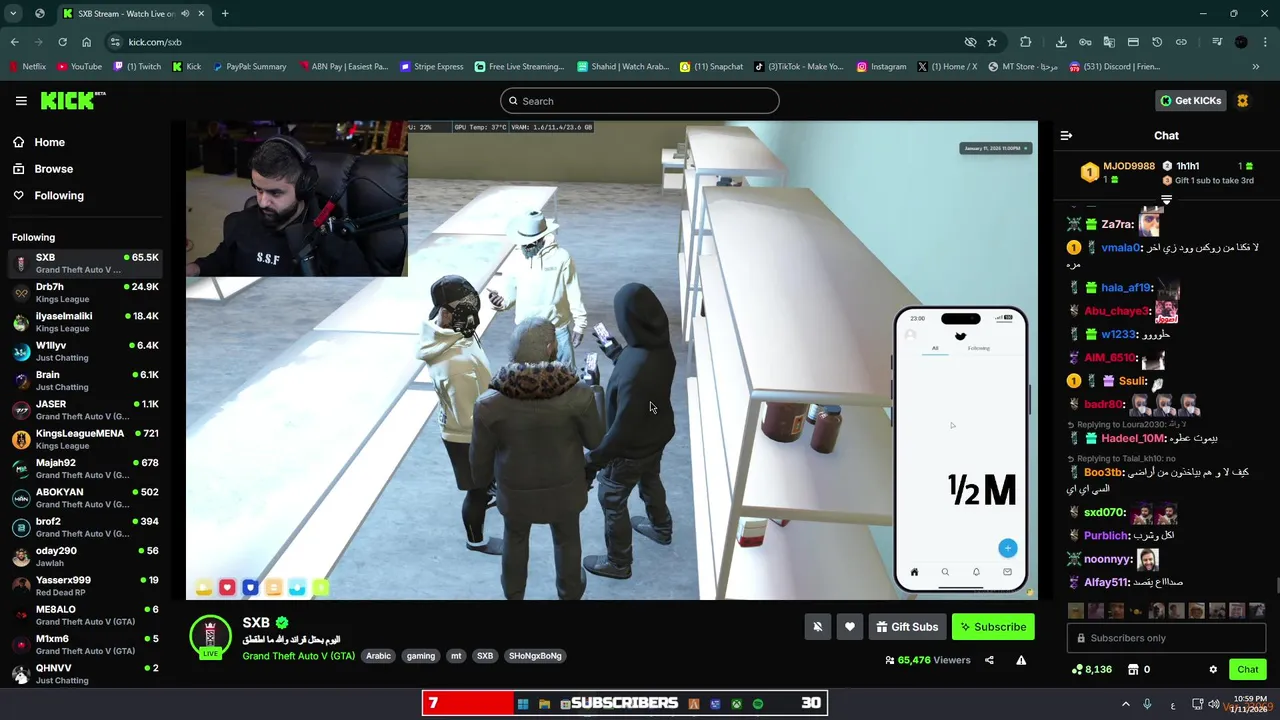Open Drb7h channel in Following list

85,293
